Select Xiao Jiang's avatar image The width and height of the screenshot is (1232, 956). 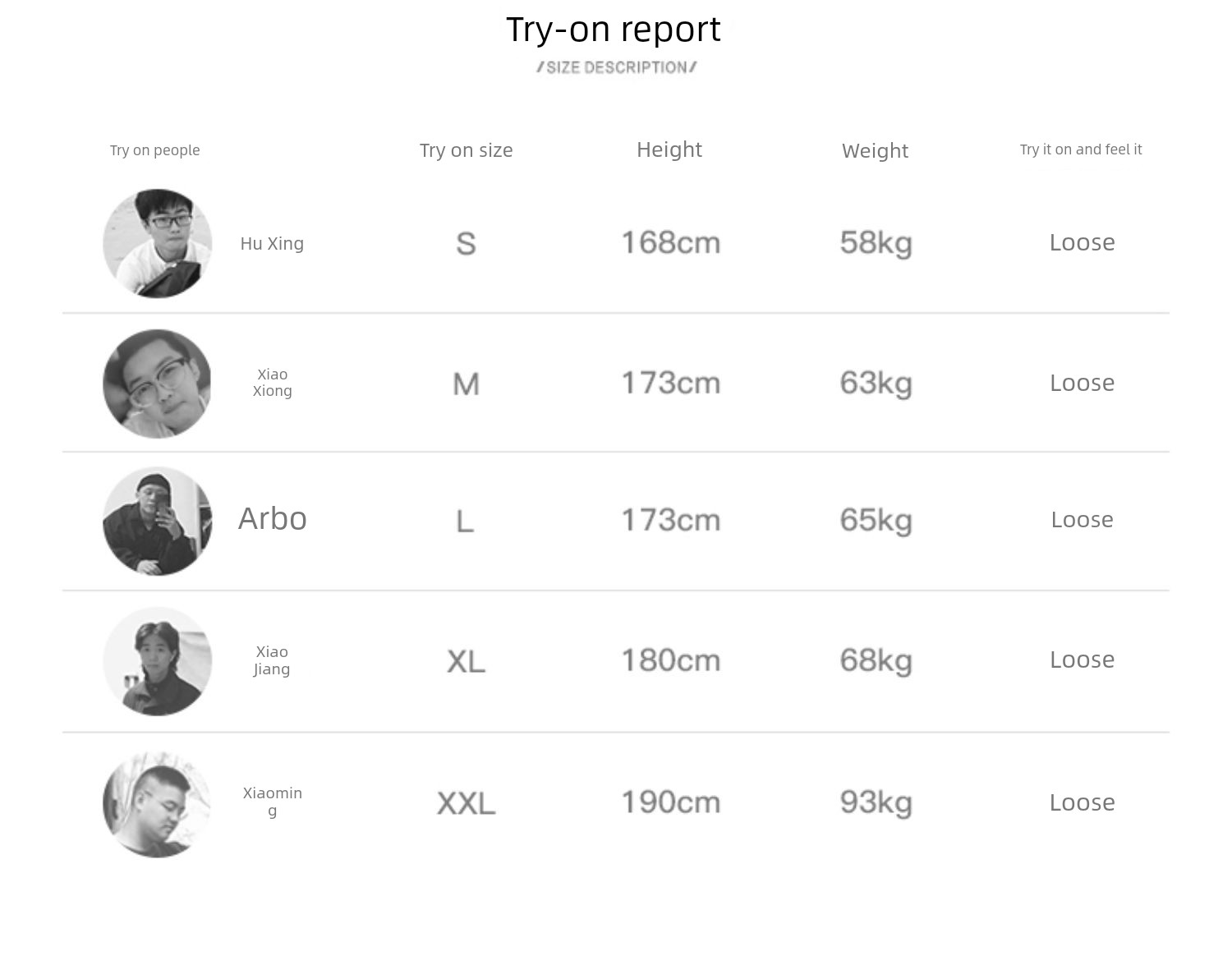[158, 661]
